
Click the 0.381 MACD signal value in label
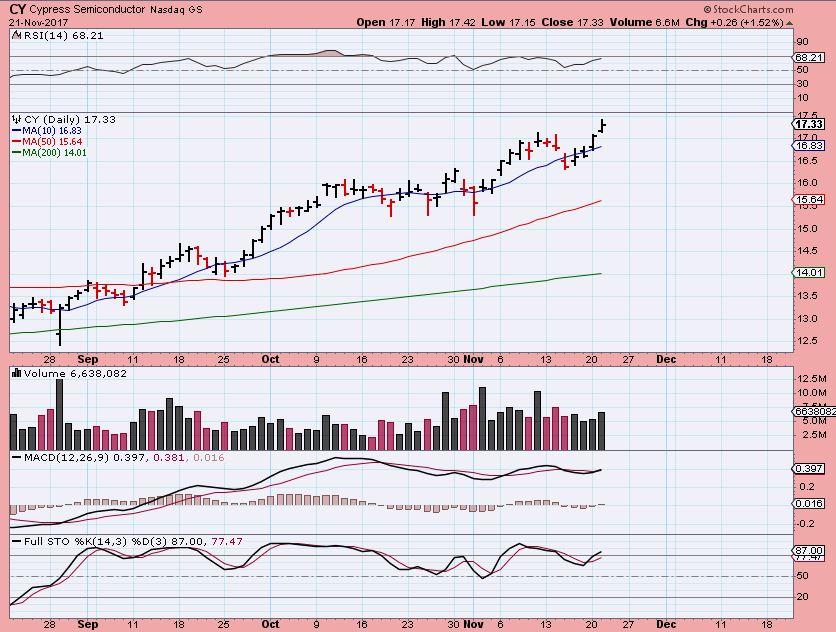coord(168,458)
